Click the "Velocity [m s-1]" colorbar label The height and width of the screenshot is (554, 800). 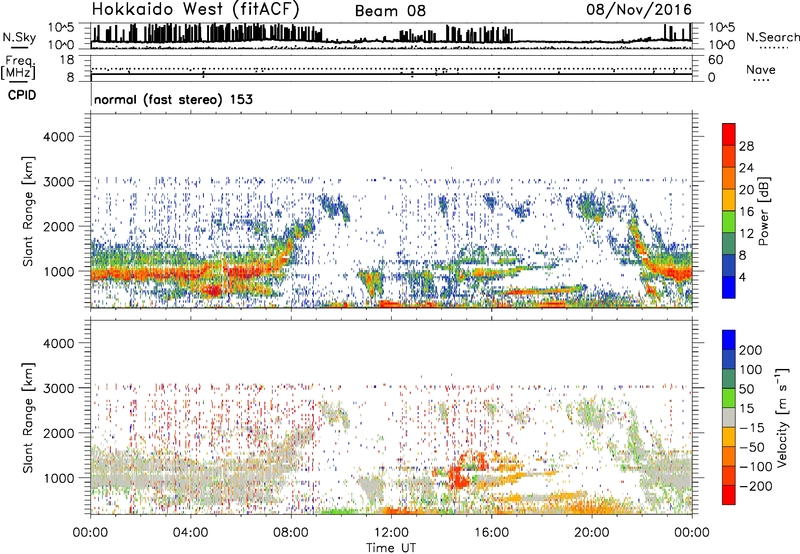point(781,417)
